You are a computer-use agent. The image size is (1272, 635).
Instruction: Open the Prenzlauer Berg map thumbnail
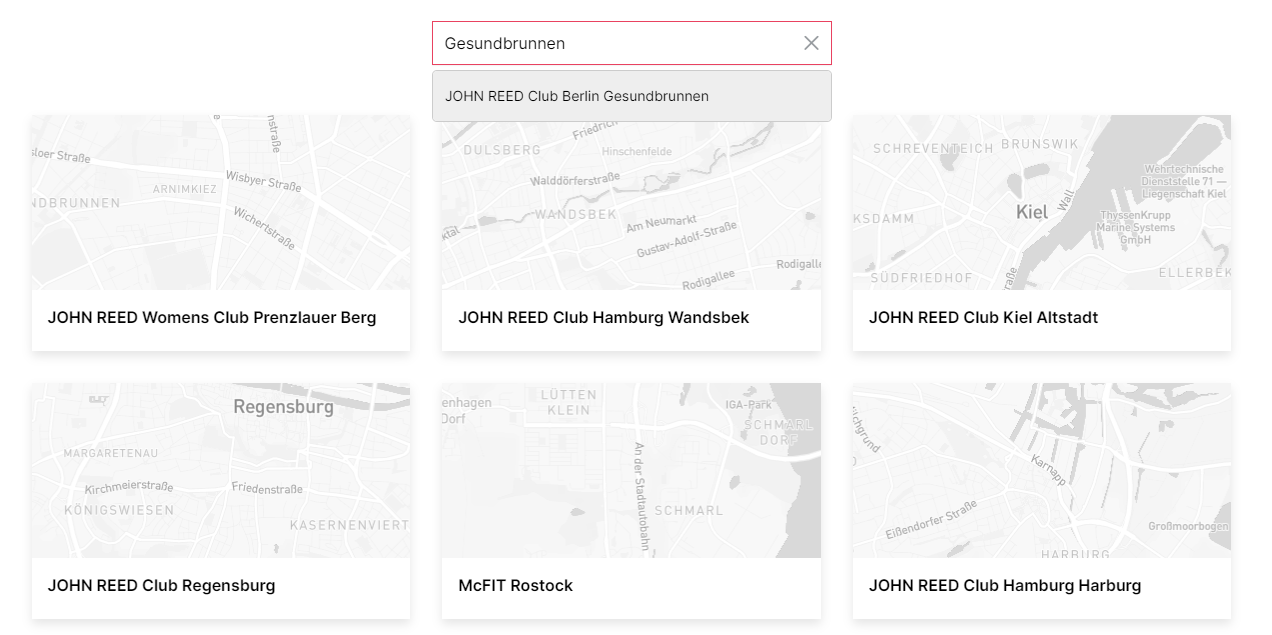(221, 202)
